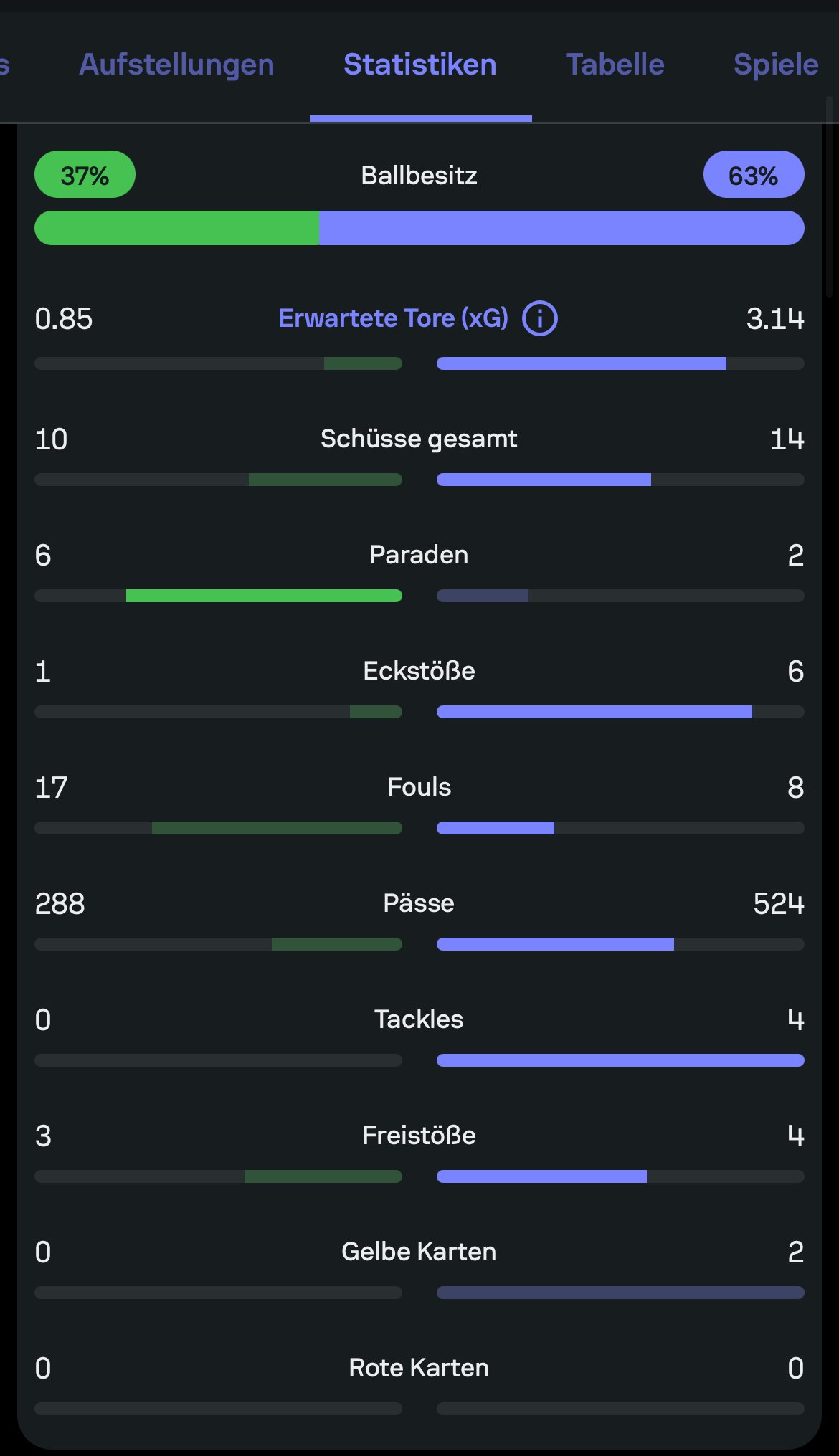The width and height of the screenshot is (839, 1456).
Task: Click the info icon beside Erwartete Tore
Action: pos(539,318)
